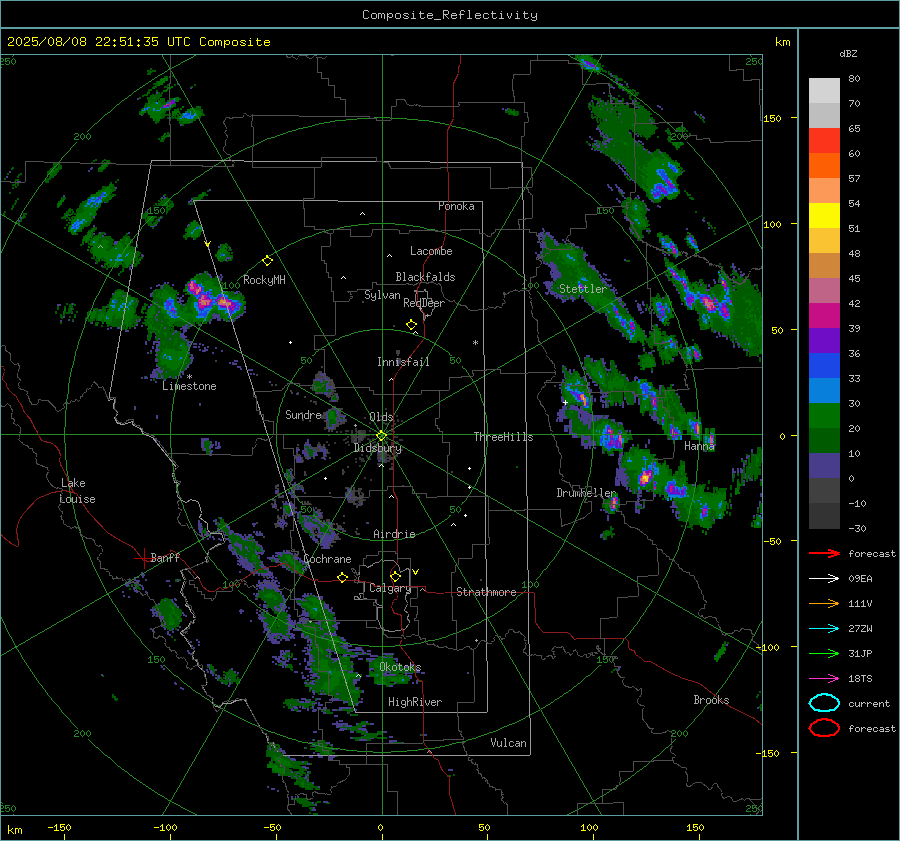Image resolution: width=900 pixels, height=841 pixels.
Task: Select the orange 111V arrow symbol
Action: tap(824, 603)
